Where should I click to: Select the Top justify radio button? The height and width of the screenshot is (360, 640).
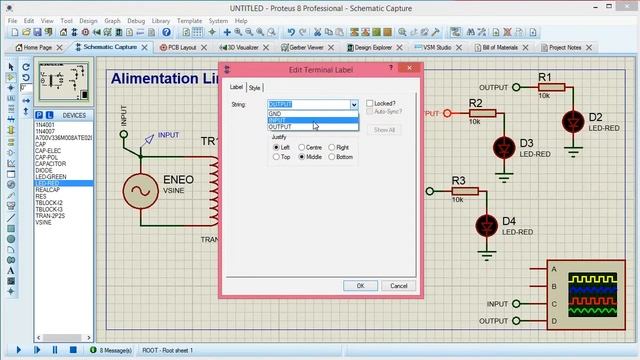(x=276, y=157)
